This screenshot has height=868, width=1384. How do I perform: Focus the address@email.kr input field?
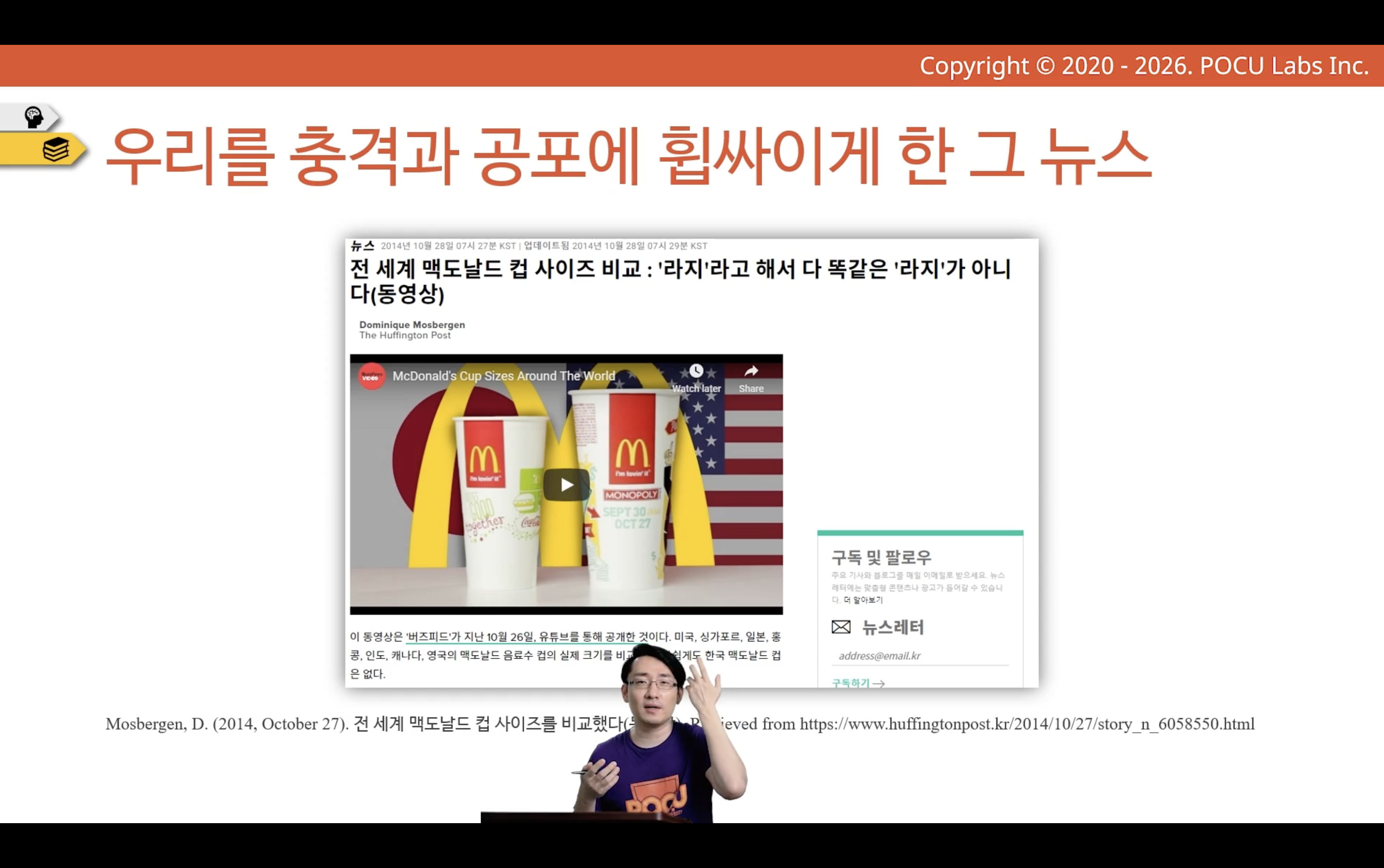(920, 655)
